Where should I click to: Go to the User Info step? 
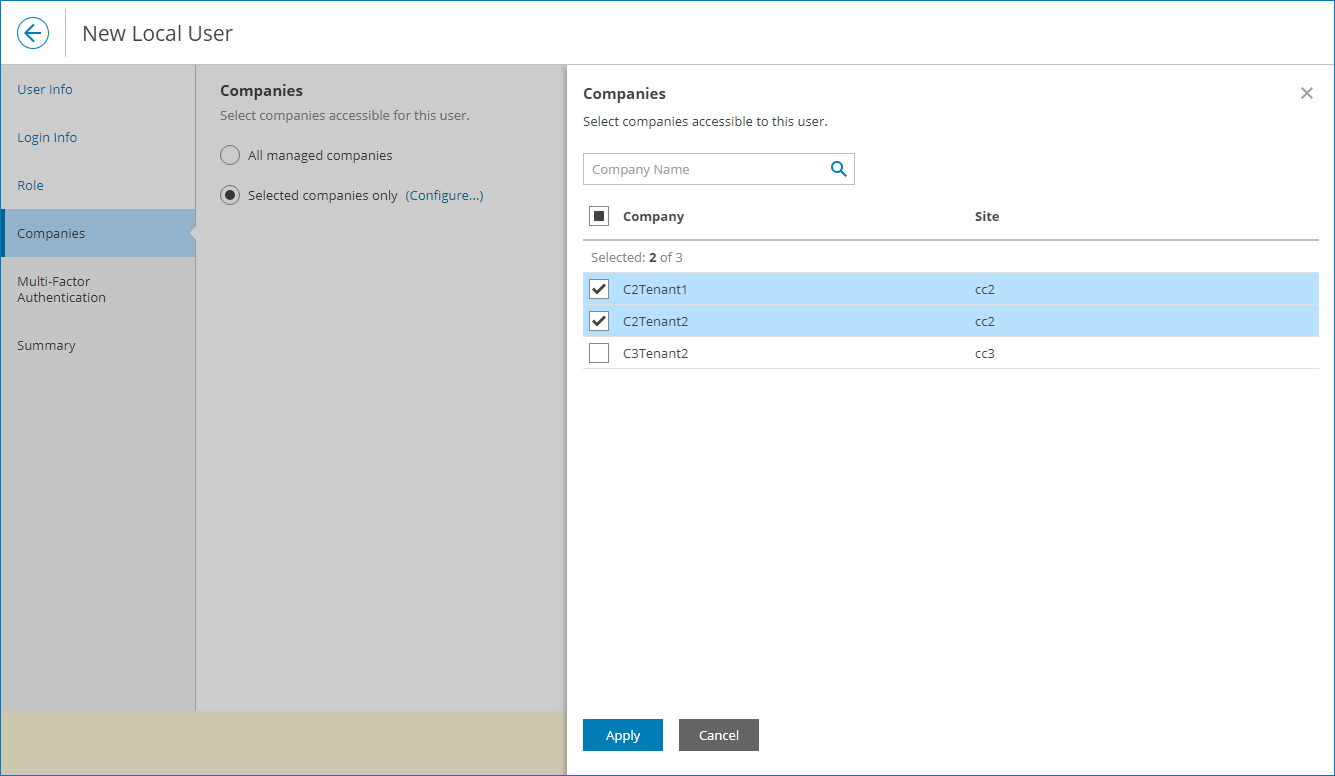click(x=44, y=89)
